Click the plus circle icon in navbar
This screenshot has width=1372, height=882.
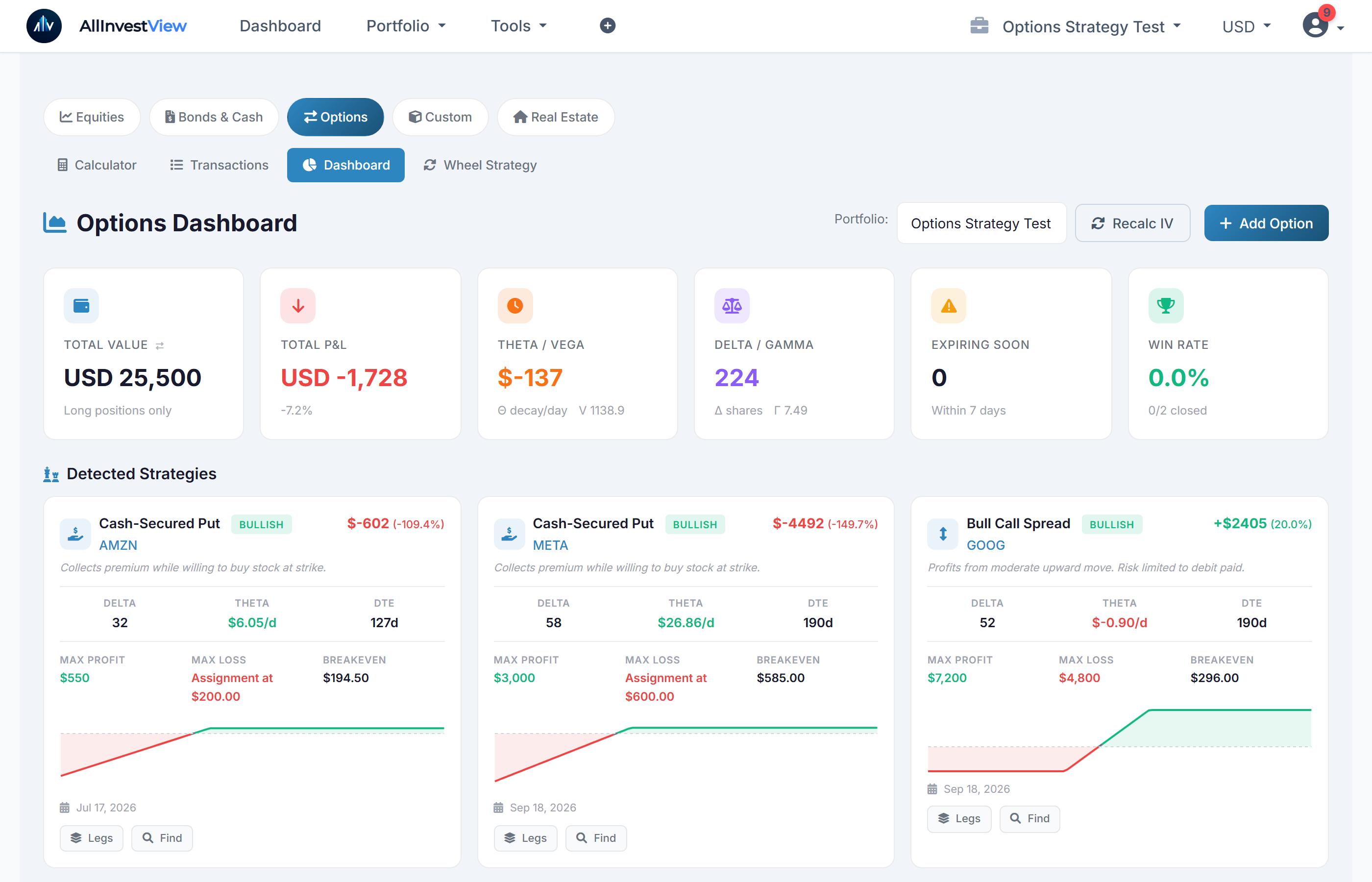point(607,26)
